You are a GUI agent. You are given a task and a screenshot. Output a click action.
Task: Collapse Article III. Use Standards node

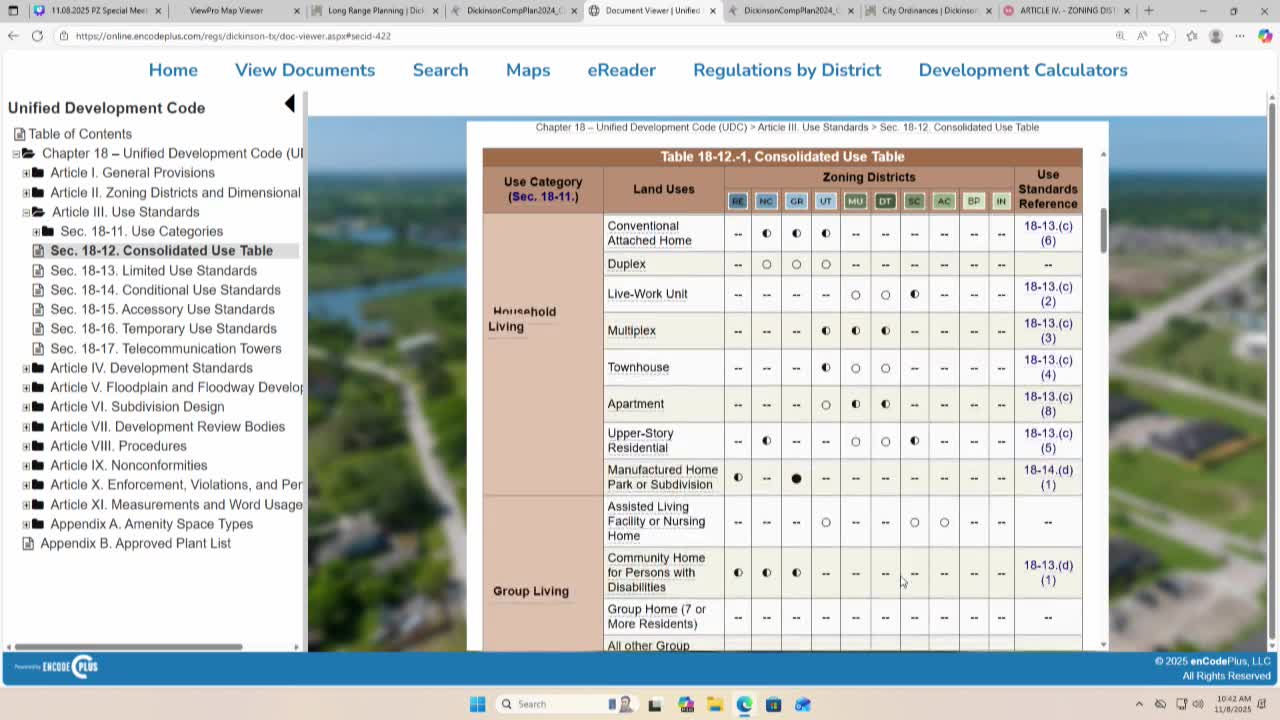26,212
